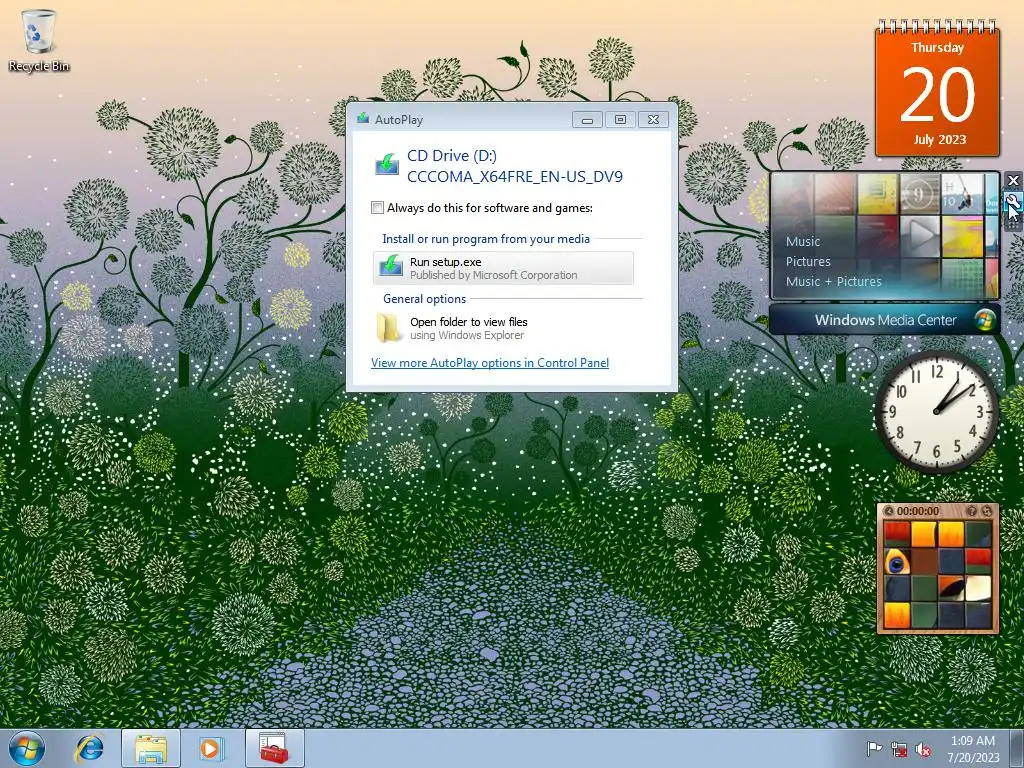Click the puzzle gadget timer pause icon
This screenshot has width=1024, height=768.
[888, 511]
